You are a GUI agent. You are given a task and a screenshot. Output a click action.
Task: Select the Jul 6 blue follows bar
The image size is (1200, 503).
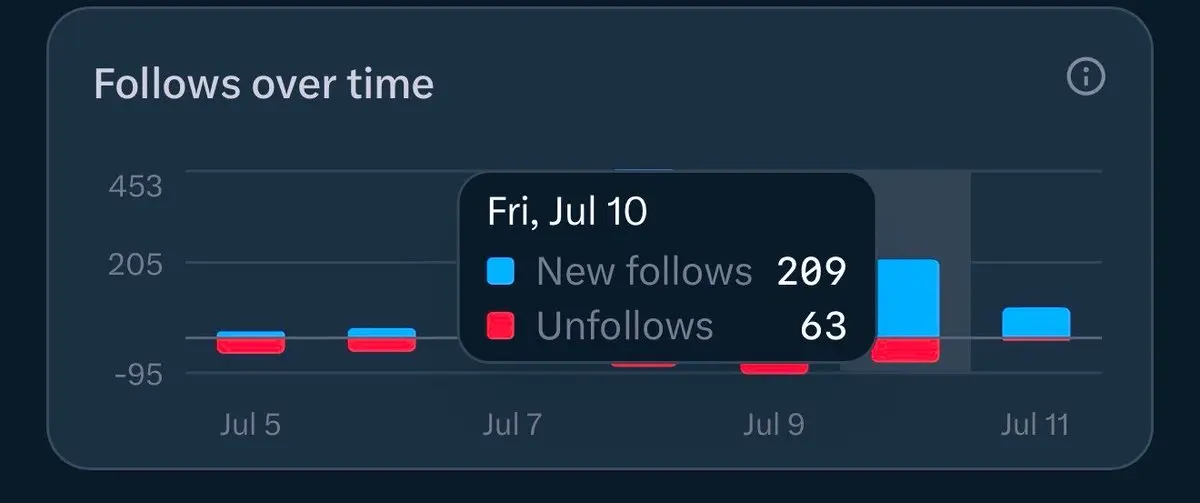[x=382, y=333]
